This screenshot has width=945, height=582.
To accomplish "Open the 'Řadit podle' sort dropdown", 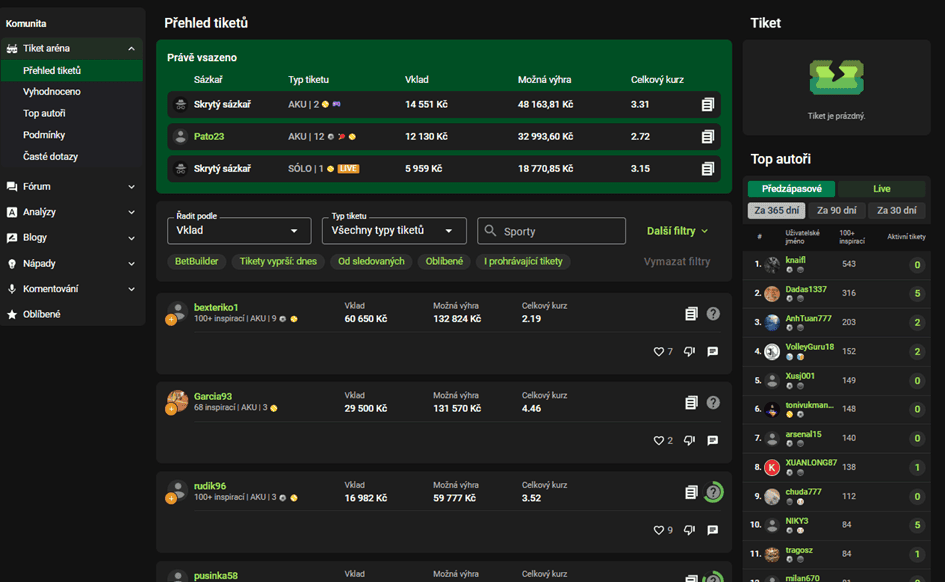I will point(239,231).
